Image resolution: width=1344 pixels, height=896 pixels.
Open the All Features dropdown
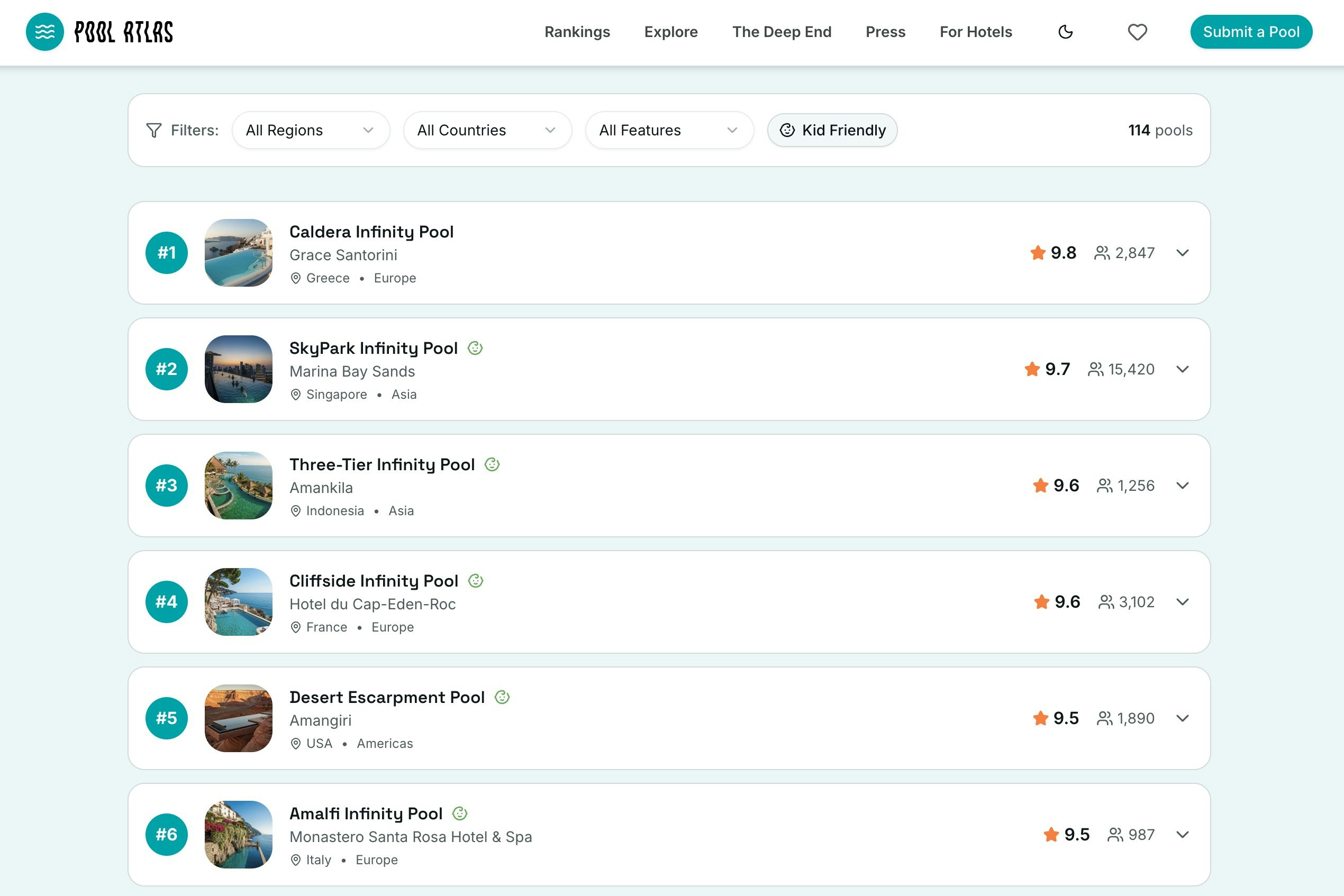669,130
